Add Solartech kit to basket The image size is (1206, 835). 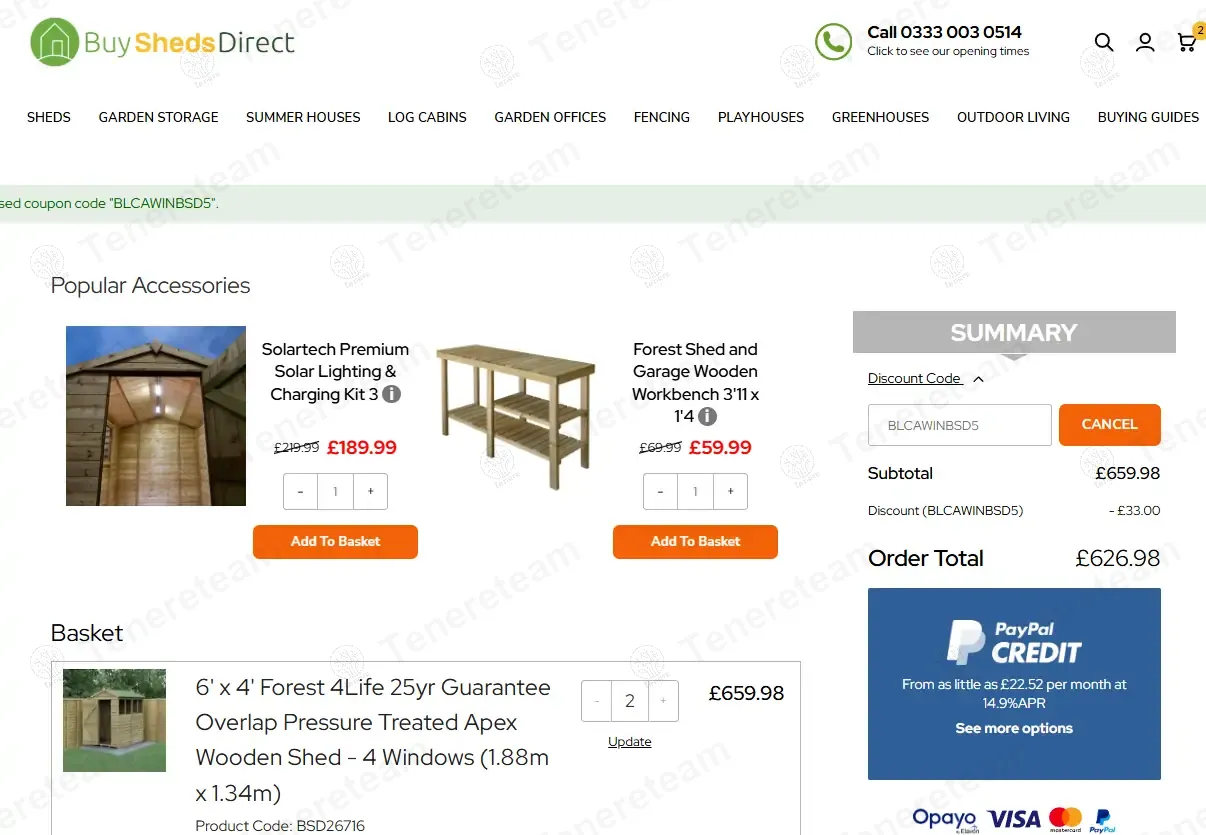(335, 541)
